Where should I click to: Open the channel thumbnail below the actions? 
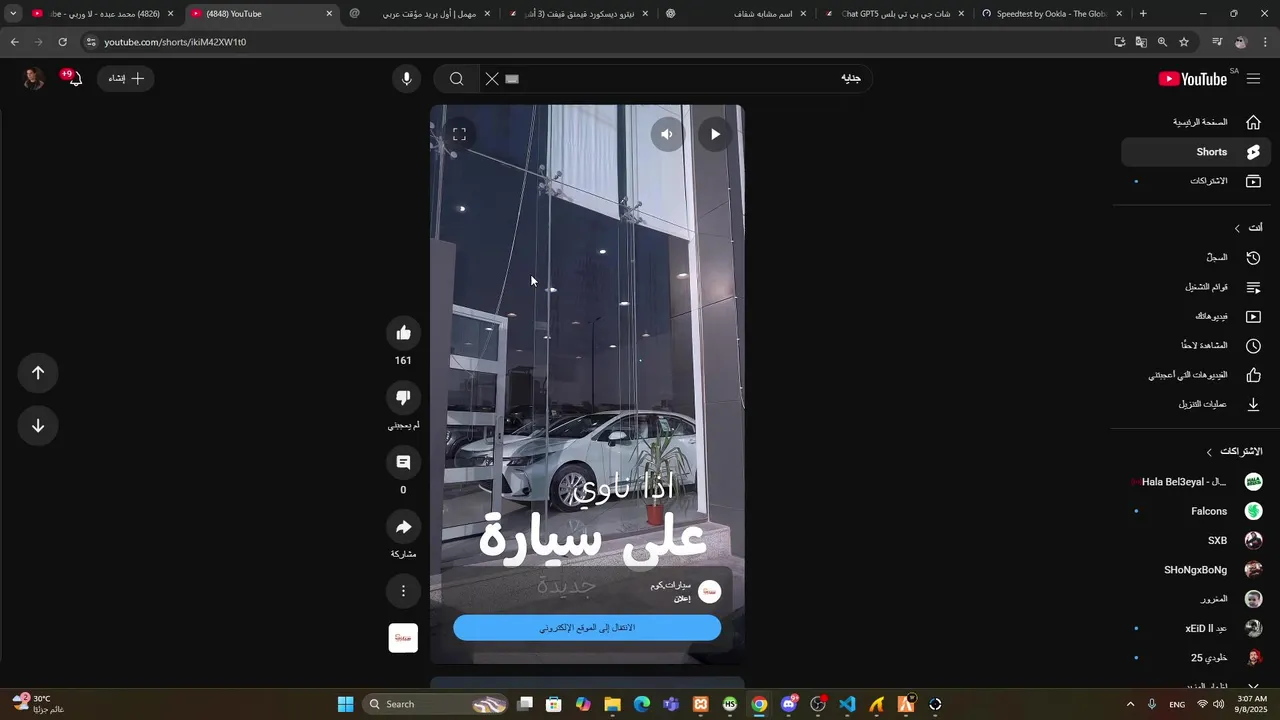click(x=403, y=638)
